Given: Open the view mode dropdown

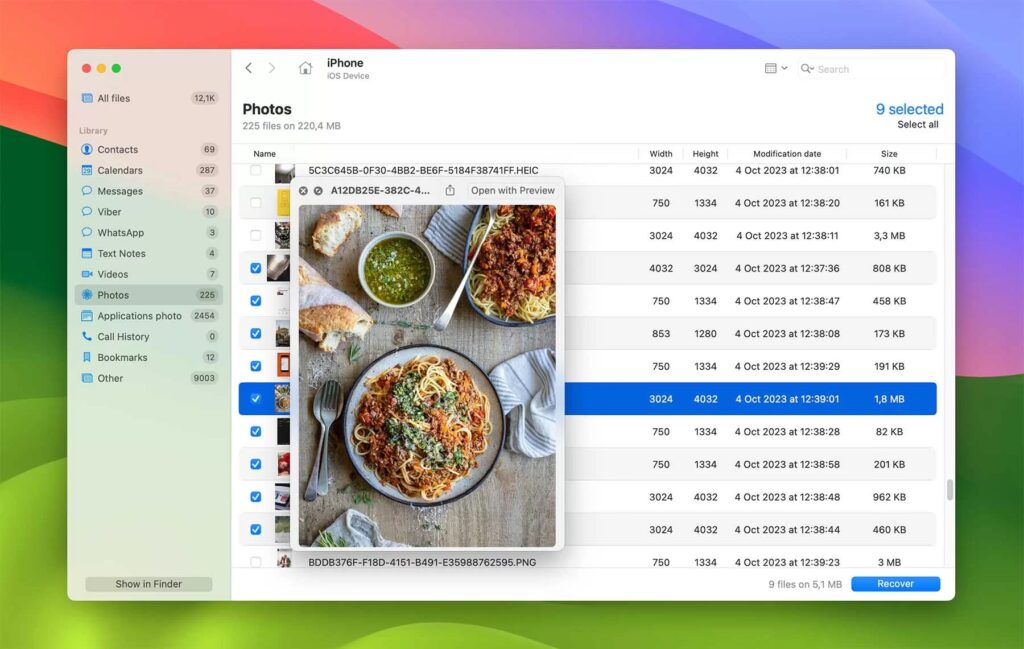Looking at the screenshot, I should coord(775,69).
